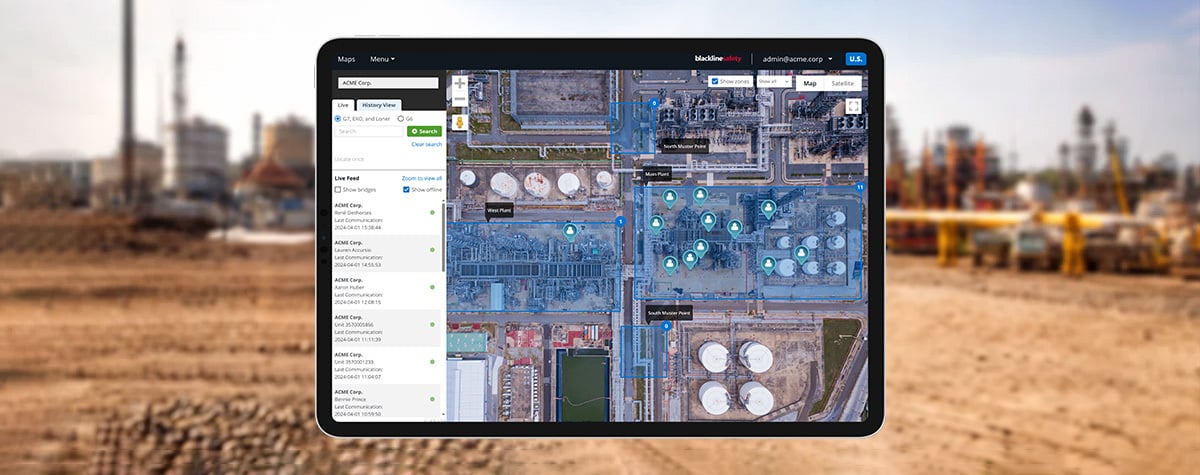Image resolution: width=1200 pixels, height=475 pixels.
Task: Click the Zoom to view all link
Action: (422, 178)
